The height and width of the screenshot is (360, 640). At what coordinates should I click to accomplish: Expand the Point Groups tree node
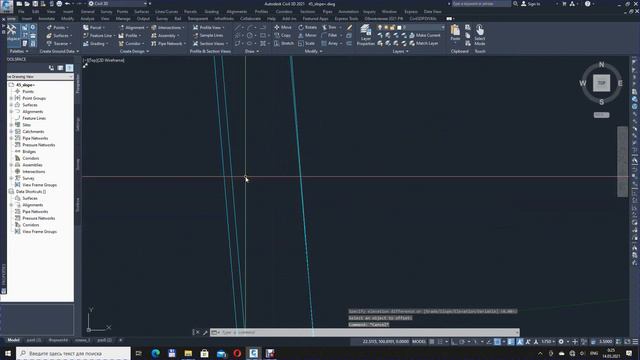pos(11,98)
